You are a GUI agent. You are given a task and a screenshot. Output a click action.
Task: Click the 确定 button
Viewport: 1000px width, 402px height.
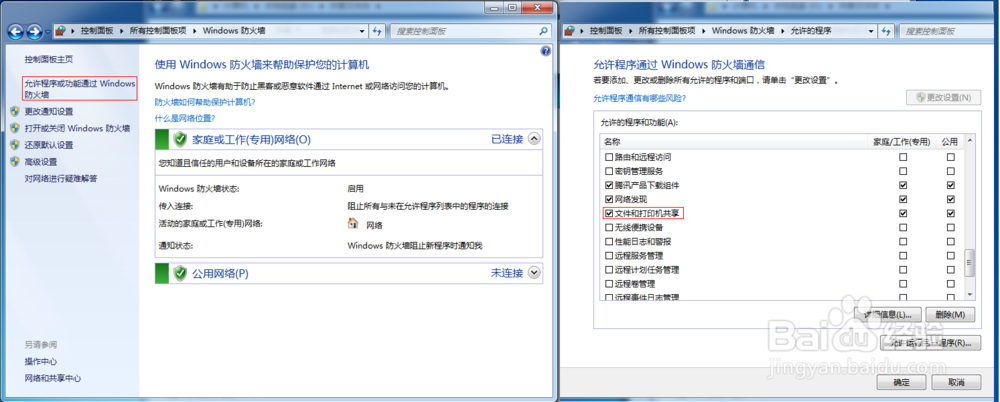pos(901,382)
